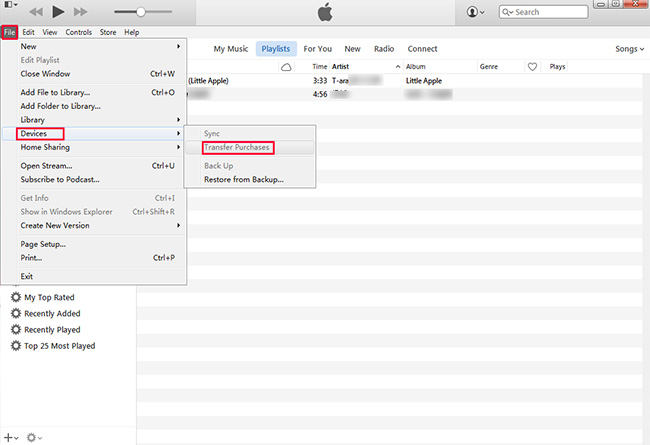Click Sync in Devices submenu

(250, 134)
